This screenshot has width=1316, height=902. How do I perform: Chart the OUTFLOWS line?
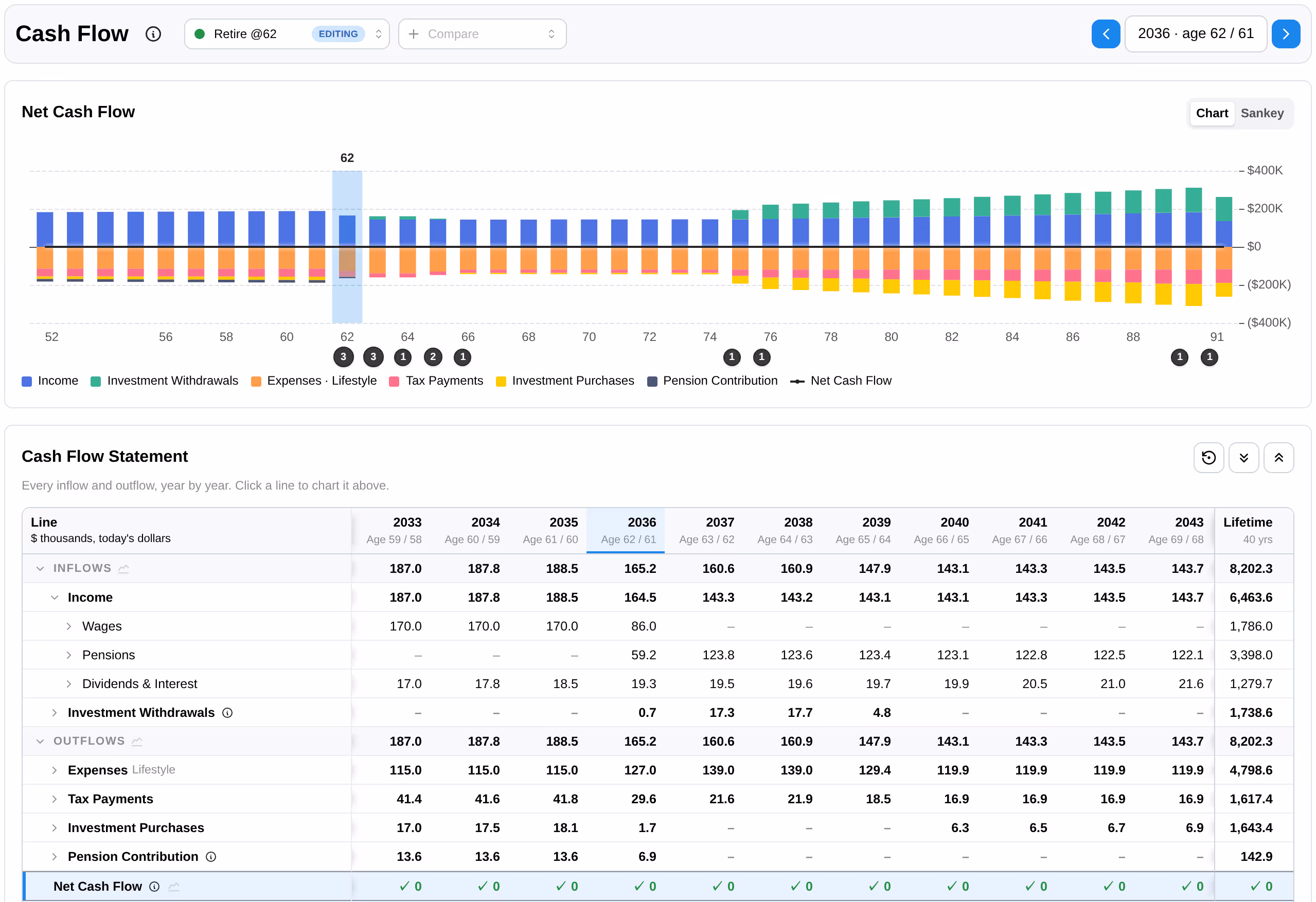[x=136, y=741]
